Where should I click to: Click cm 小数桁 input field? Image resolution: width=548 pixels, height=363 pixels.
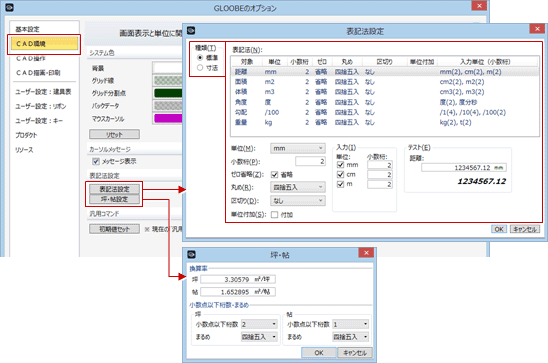click(x=380, y=175)
